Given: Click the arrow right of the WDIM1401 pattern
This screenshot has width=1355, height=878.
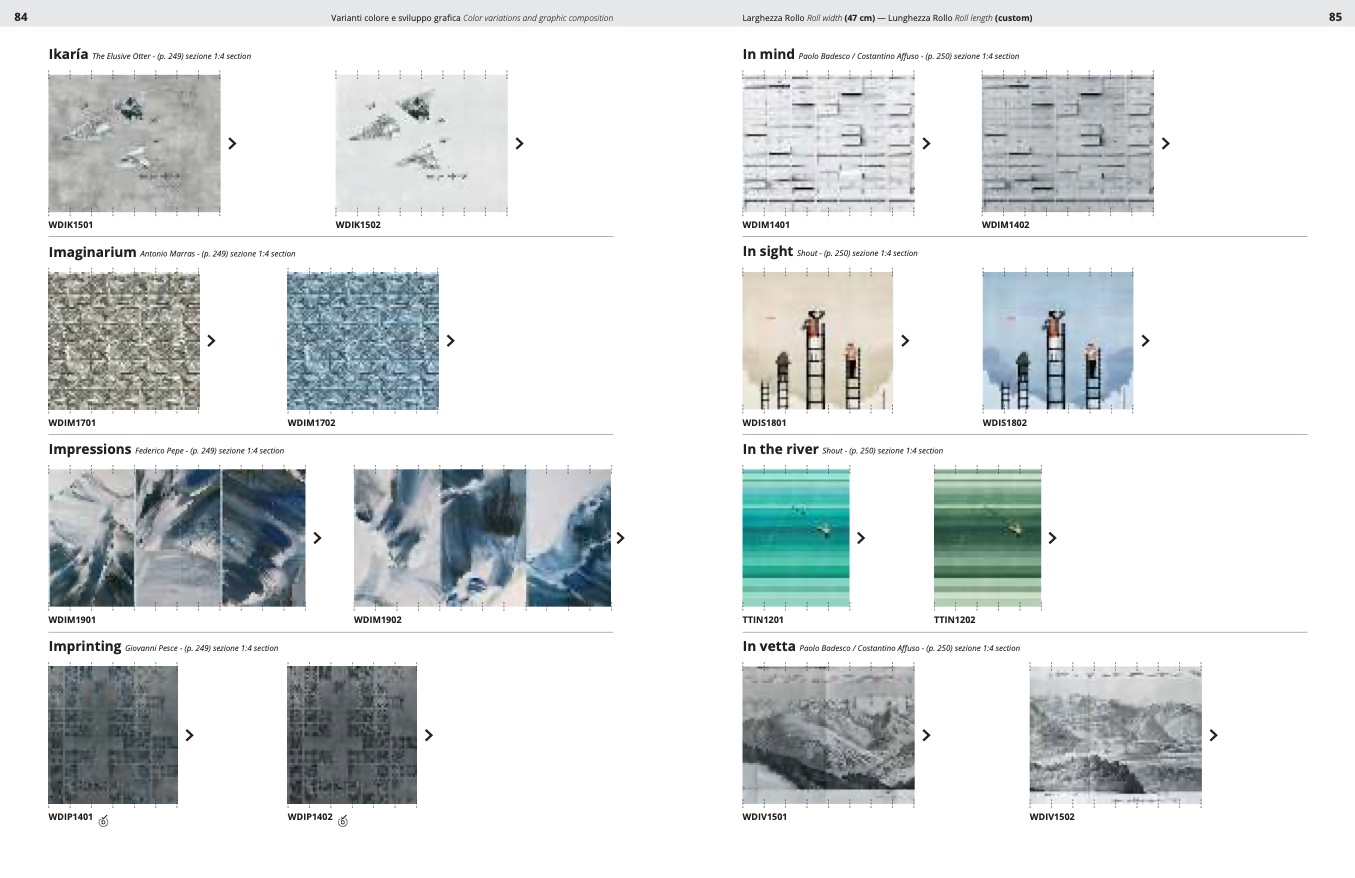Looking at the screenshot, I should point(926,144).
